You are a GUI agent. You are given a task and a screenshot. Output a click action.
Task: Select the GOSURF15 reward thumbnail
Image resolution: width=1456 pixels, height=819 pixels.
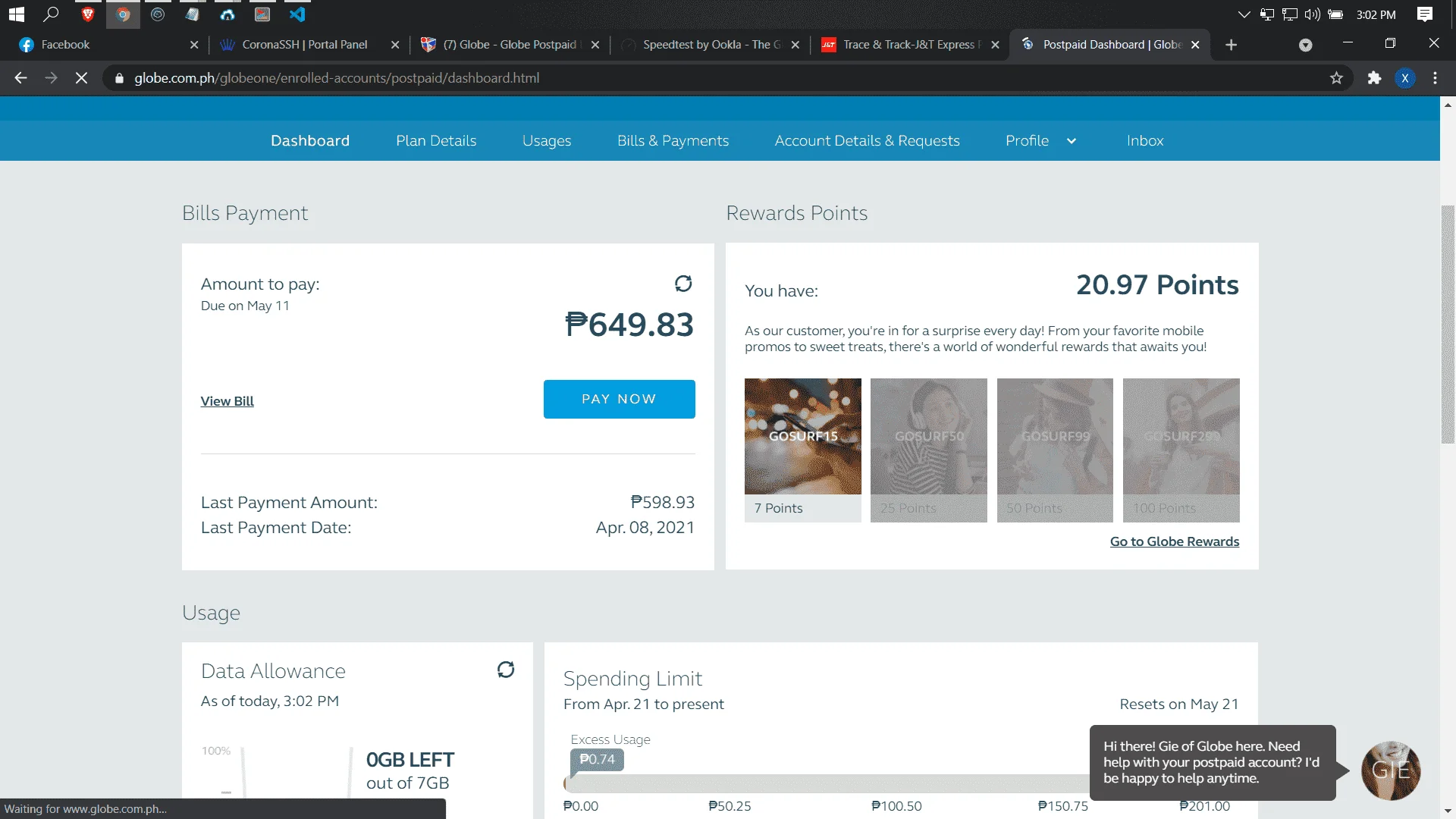click(x=803, y=450)
